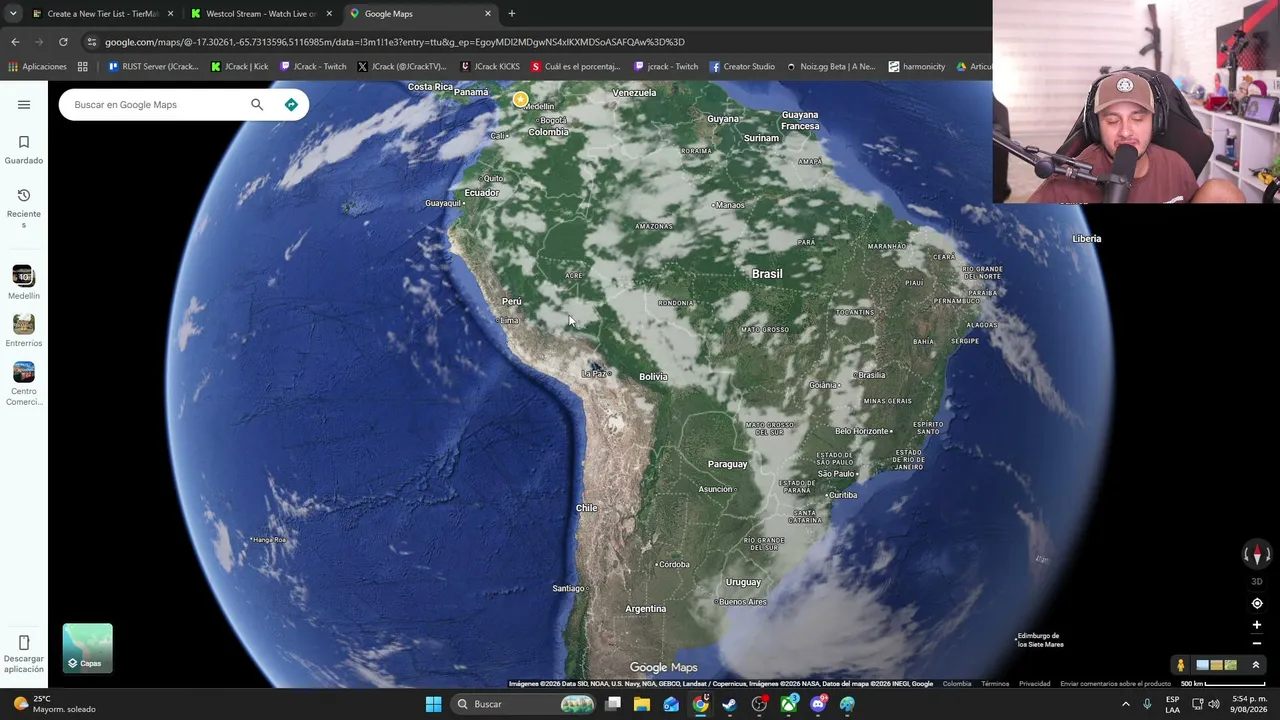Screen dimensions: 1280x720
Task: Toggle the 3D view button
Action: pyautogui.click(x=1257, y=581)
